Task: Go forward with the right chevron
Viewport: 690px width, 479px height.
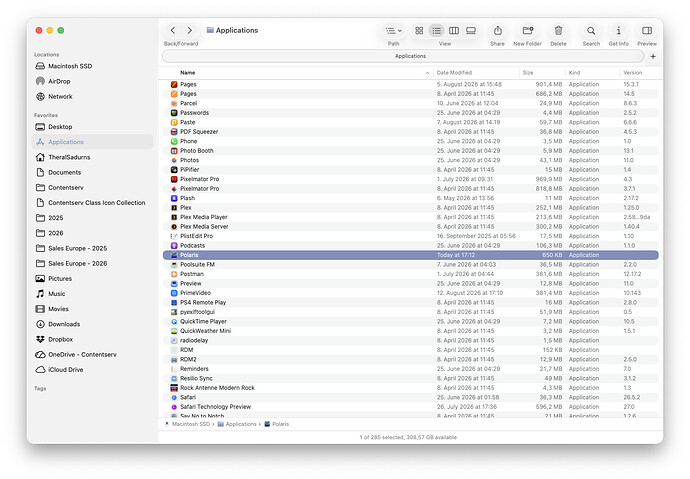Action: click(x=190, y=30)
